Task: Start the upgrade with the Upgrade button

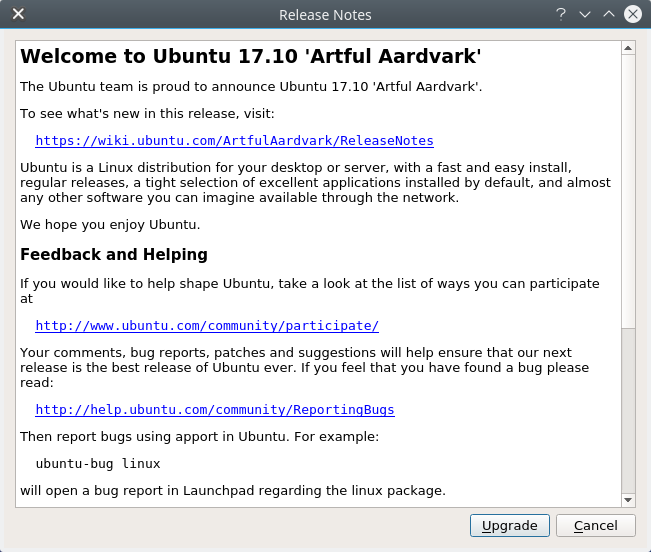Action: pos(510,525)
